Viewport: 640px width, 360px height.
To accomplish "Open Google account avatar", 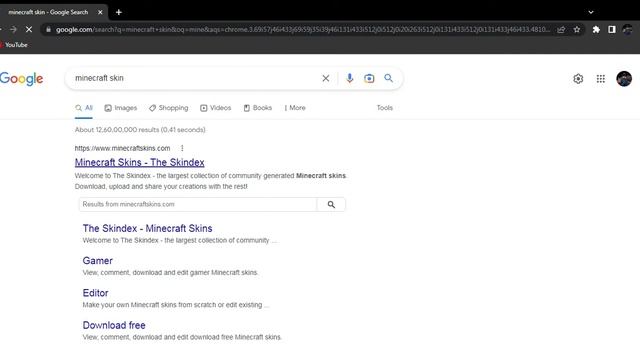I will click(x=624, y=79).
